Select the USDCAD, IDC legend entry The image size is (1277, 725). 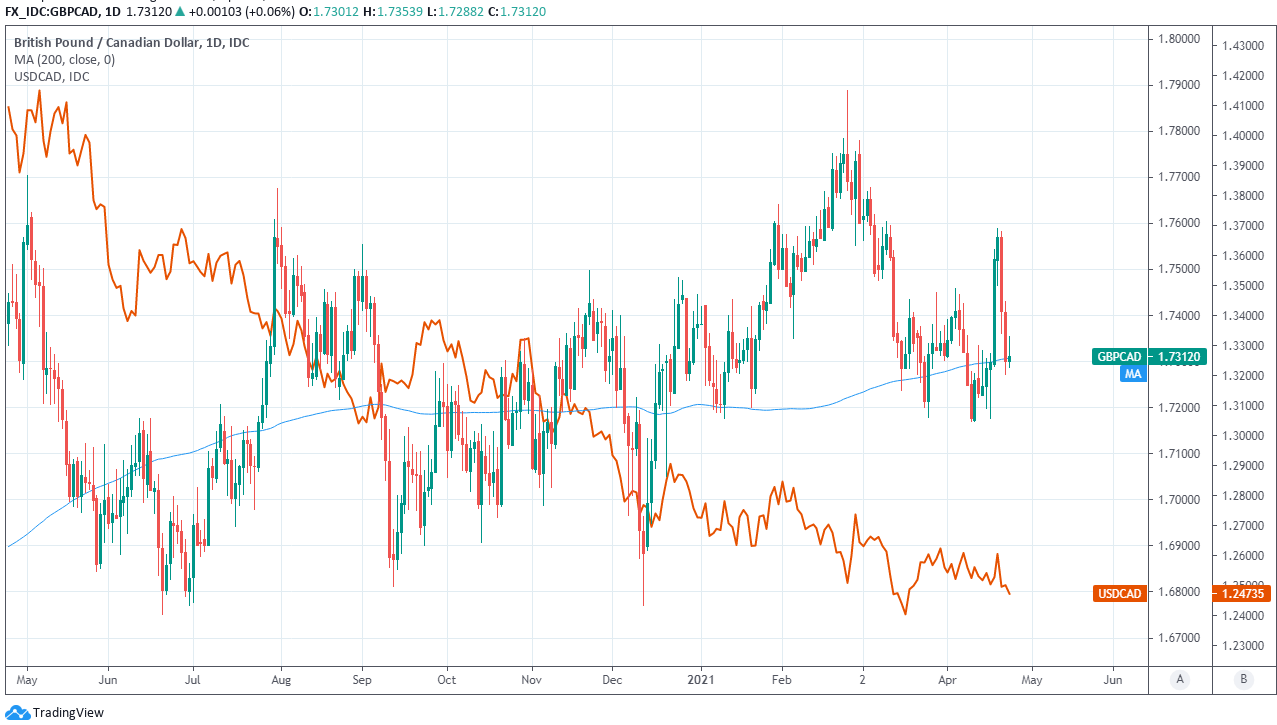click(x=51, y=76)
